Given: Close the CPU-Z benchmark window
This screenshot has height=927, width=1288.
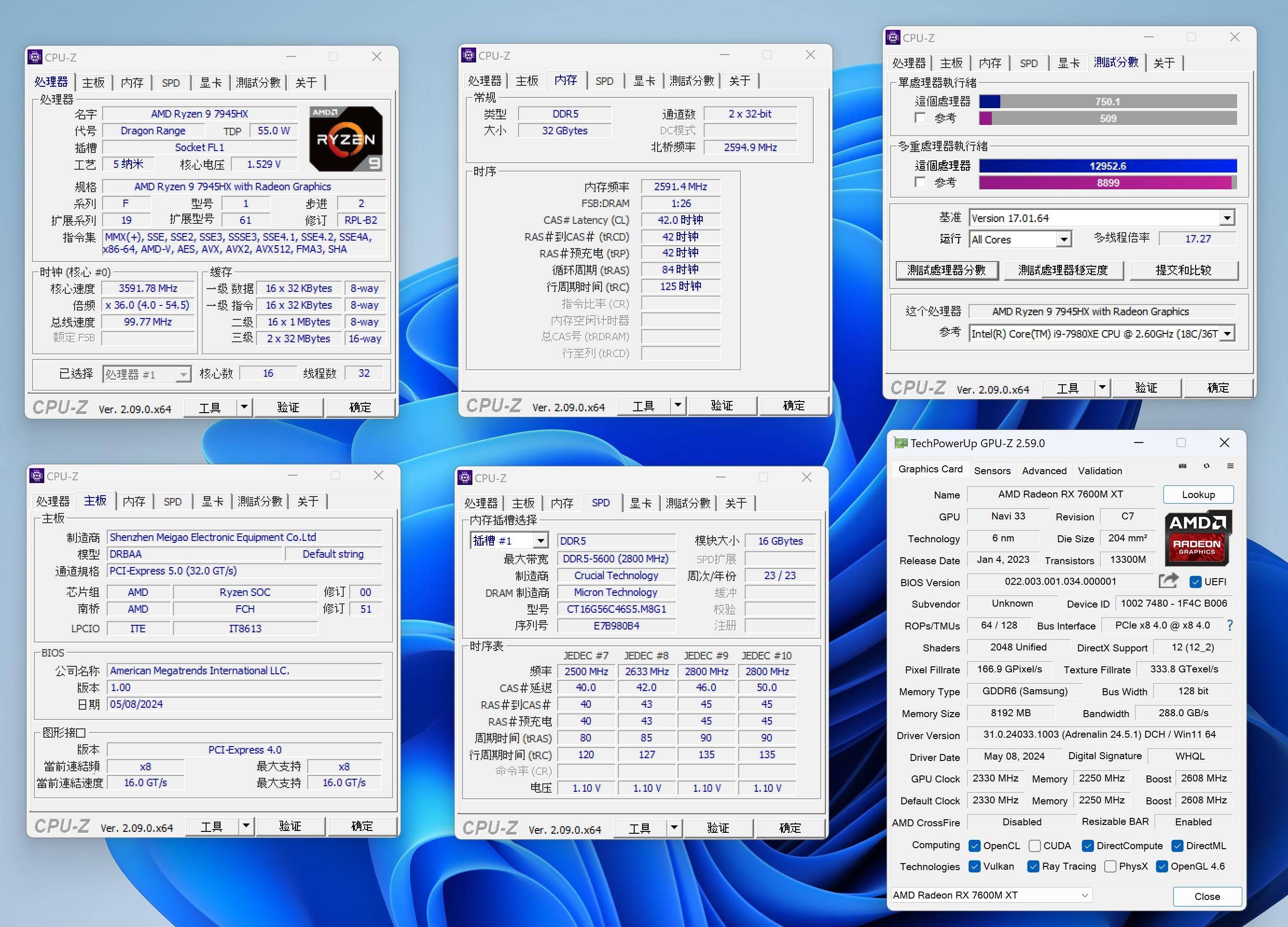Looking at the screenshot, I should click(x=1235, y=37).
